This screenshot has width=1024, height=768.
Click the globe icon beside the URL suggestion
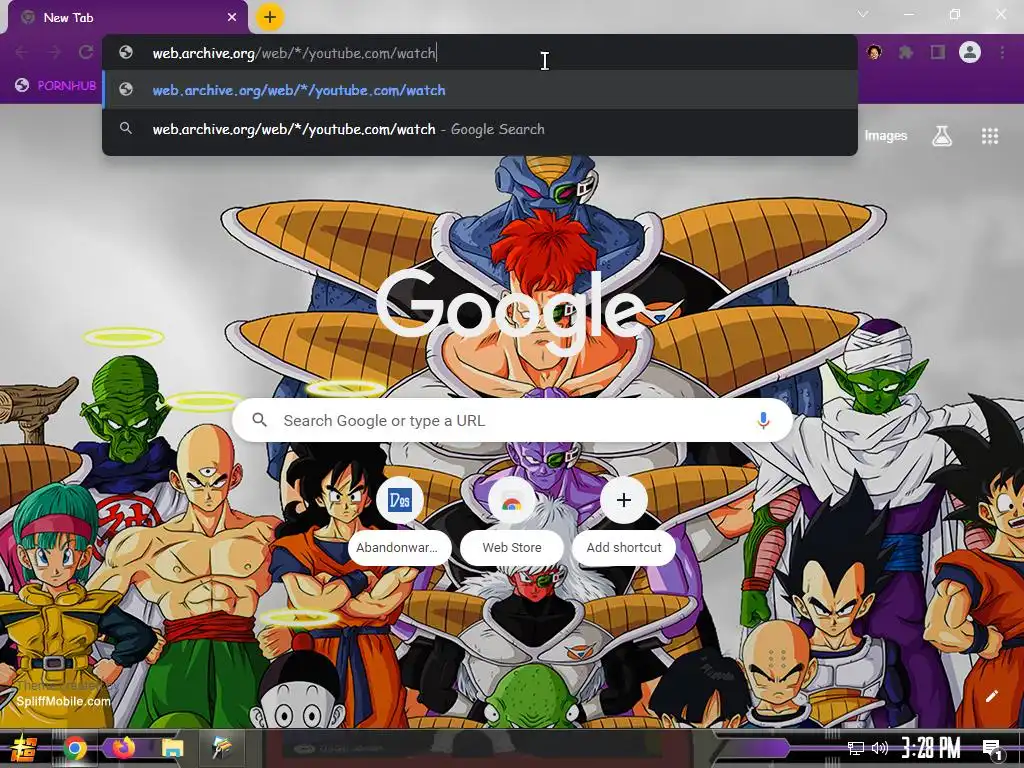126,89
